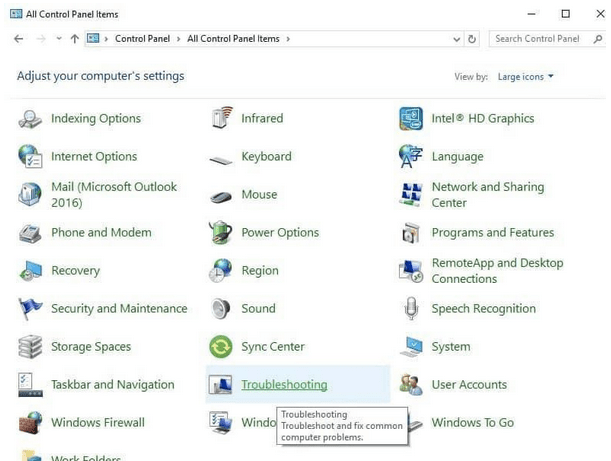Viewport: 611px width, 461px height.
Task: Click the green Sync Center icon
Action: [x=221, y=346]
